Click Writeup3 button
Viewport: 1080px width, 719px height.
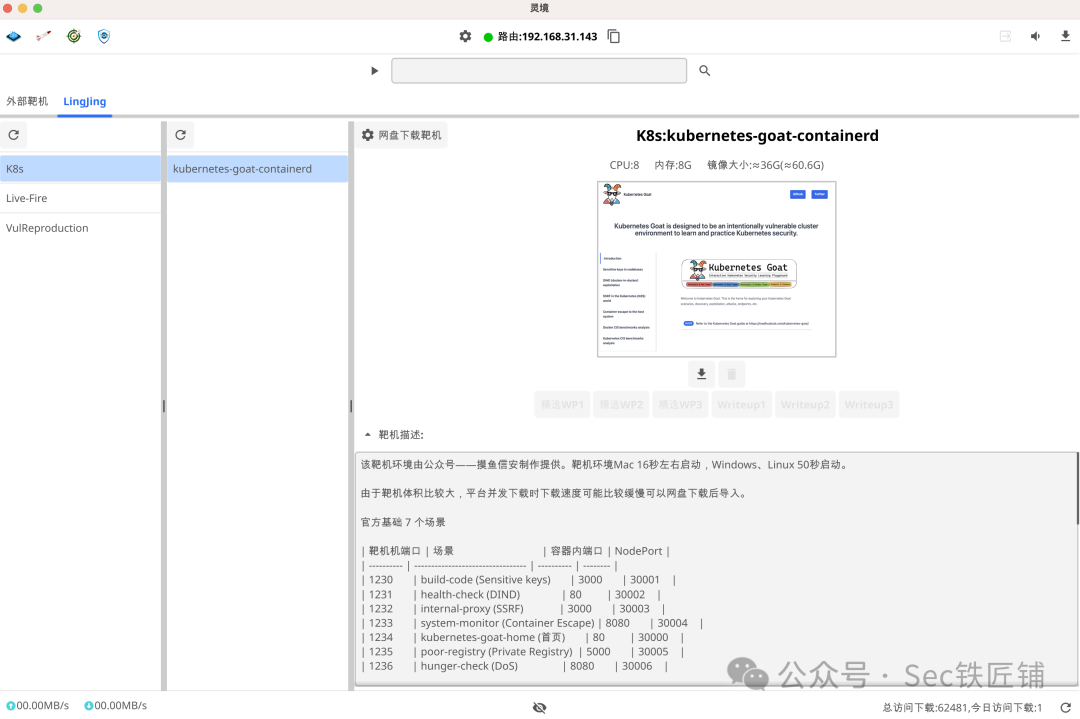click(x=869, y=405)
